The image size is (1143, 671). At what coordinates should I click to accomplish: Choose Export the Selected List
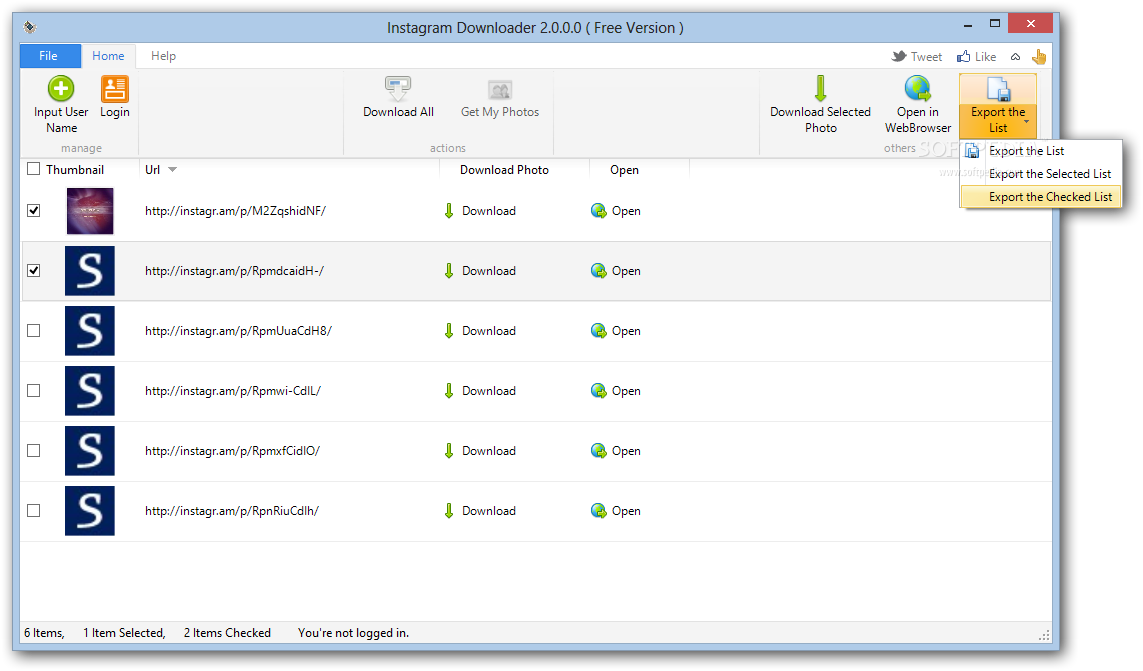pyautogui.click(x=1050, y=174)
